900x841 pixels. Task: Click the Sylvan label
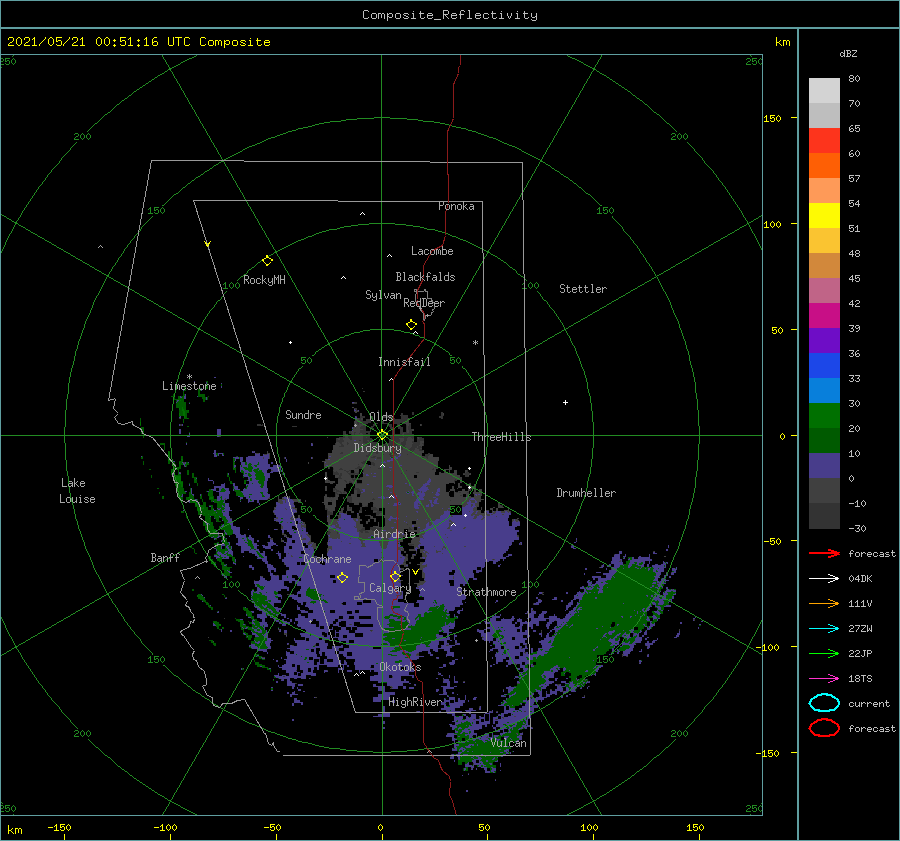(x=383, y=295)
